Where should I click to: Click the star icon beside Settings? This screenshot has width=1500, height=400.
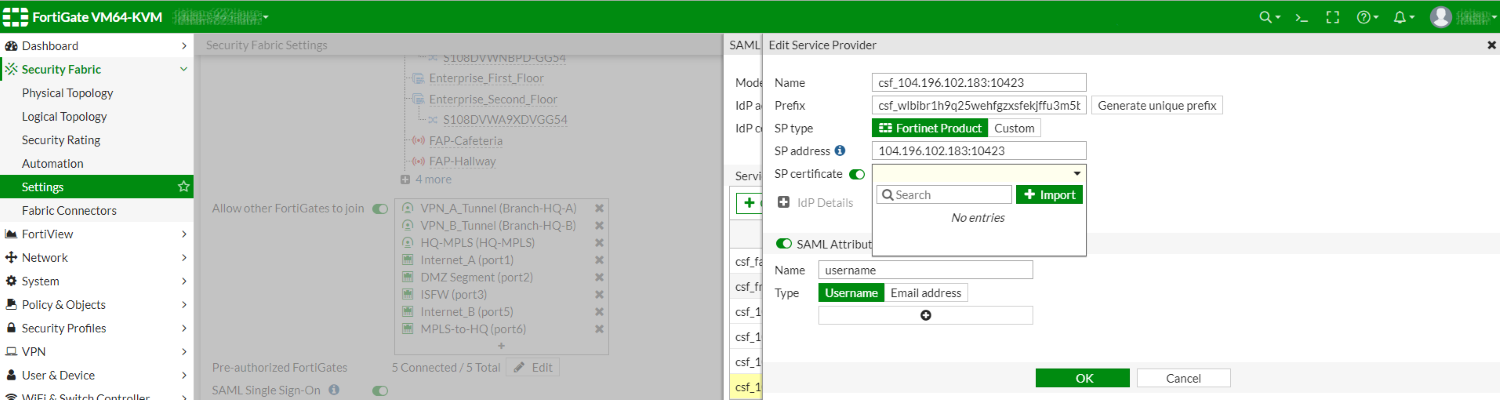click(x=183, y=187)
